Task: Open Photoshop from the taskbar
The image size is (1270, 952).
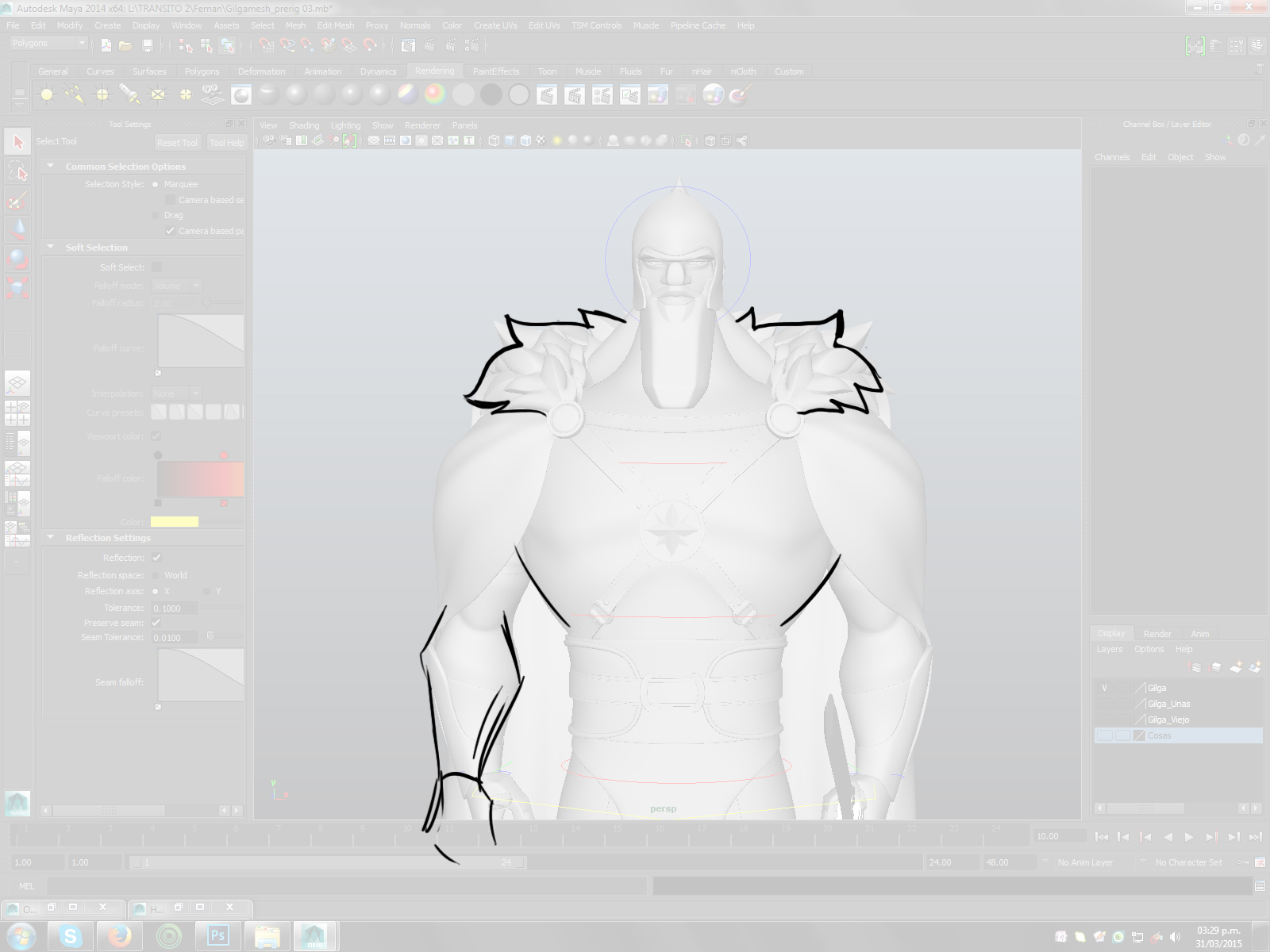Action: (x=217, y=936)
